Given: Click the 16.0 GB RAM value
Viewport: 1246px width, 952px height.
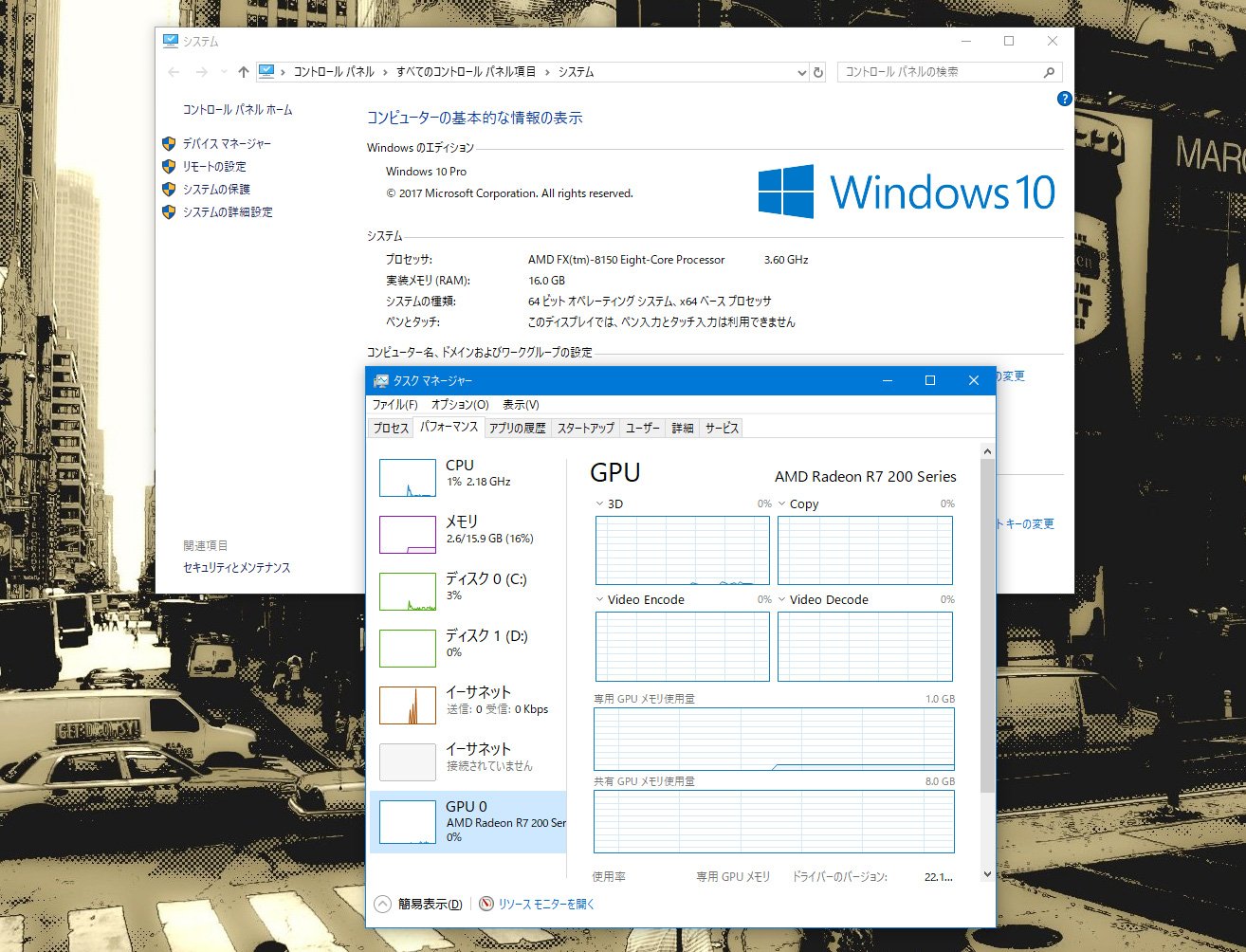Looking at the screenshot, I should tap(546, 281).
